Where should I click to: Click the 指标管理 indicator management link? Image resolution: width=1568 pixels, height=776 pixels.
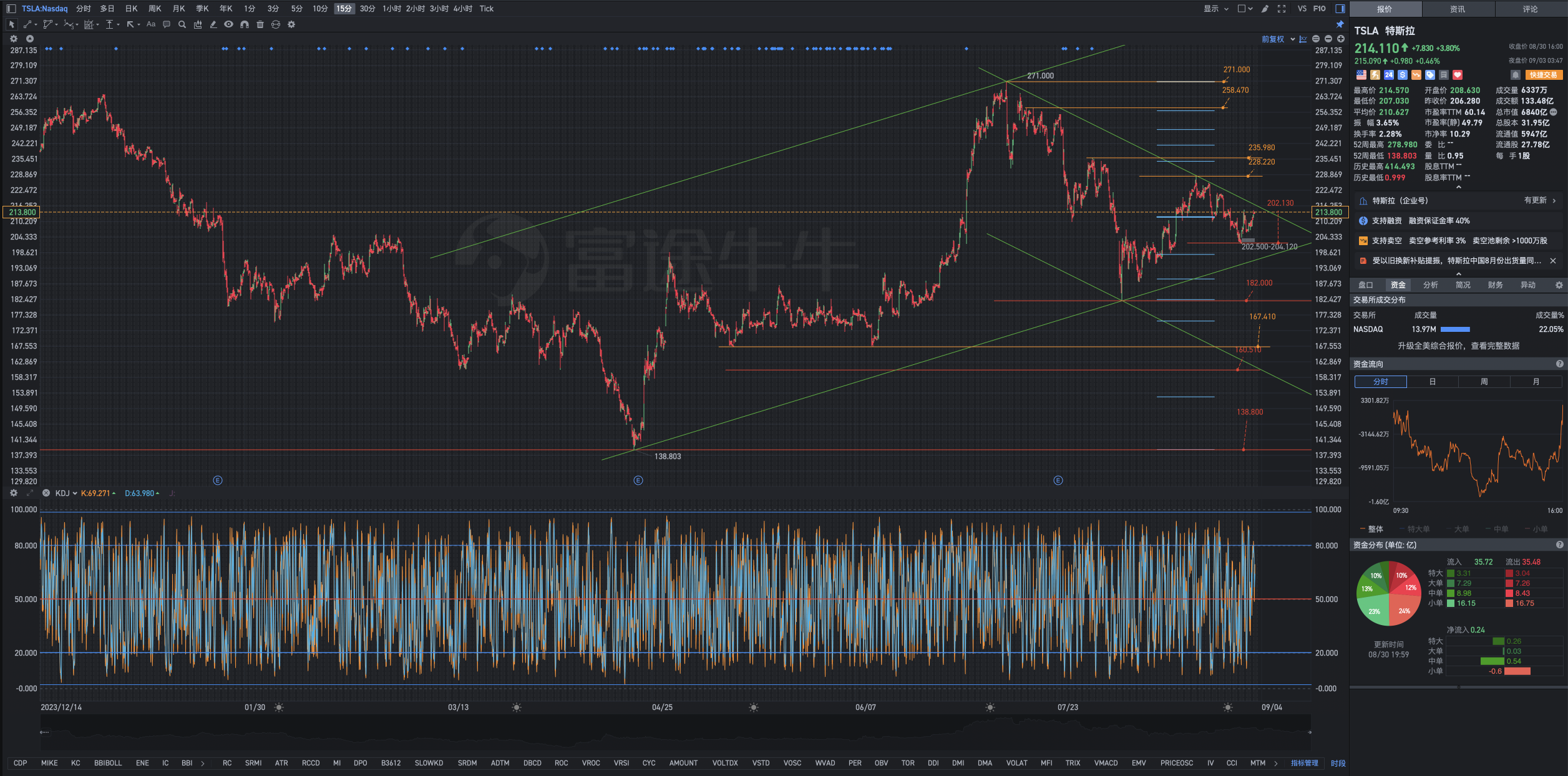pyautogui.click(x=1305, y=764)
